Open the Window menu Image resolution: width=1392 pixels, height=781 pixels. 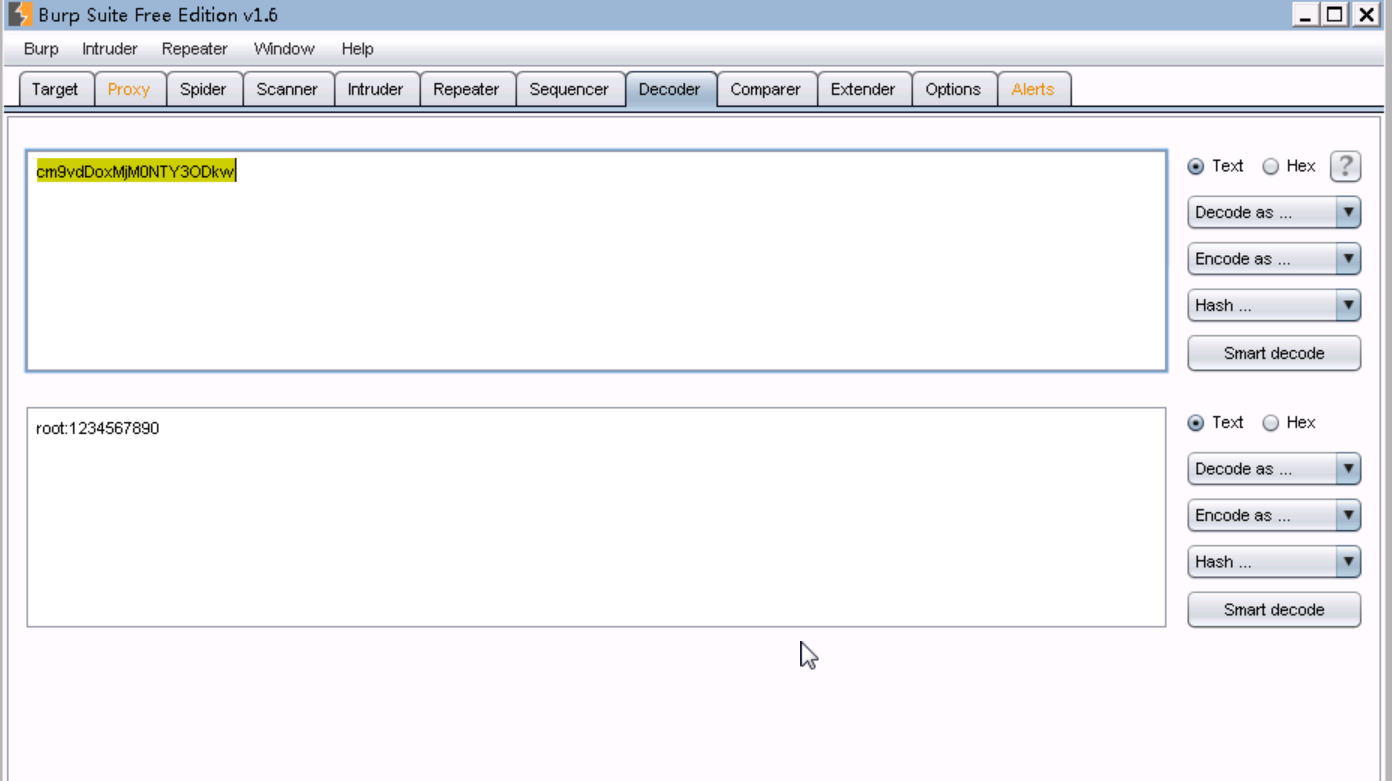coord(284,49)
